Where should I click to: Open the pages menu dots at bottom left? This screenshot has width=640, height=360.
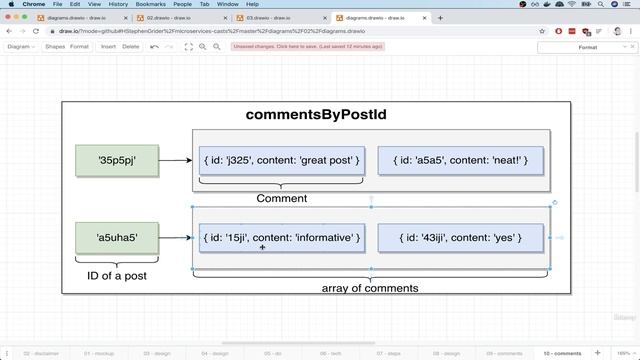(x=7, y=353)
